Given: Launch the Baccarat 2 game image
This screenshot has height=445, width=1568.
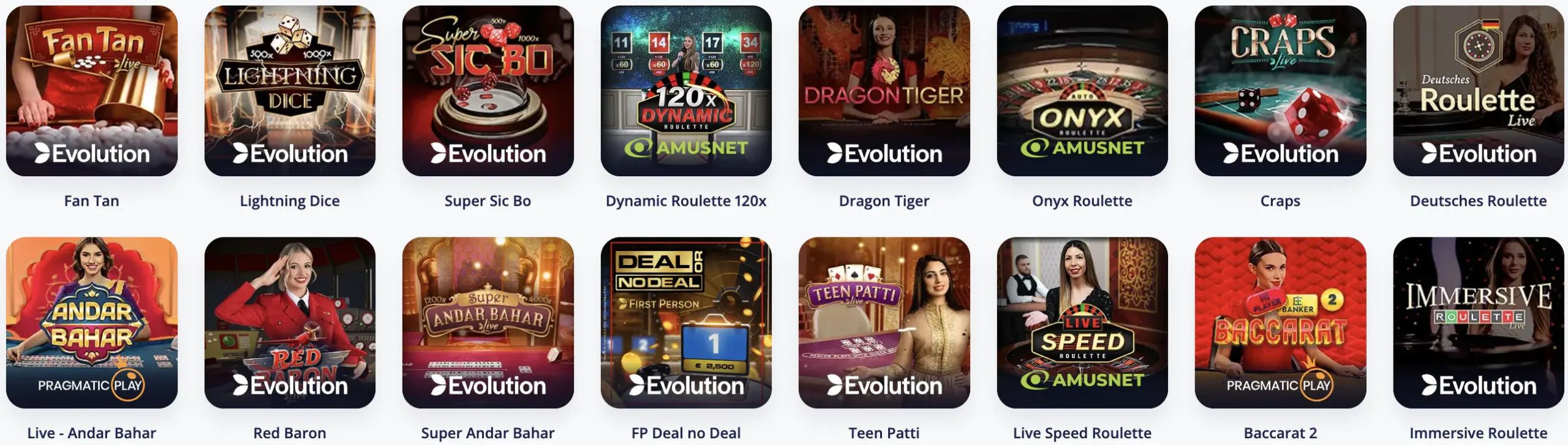Looking at the screenshot, I should coord(1281,323).
